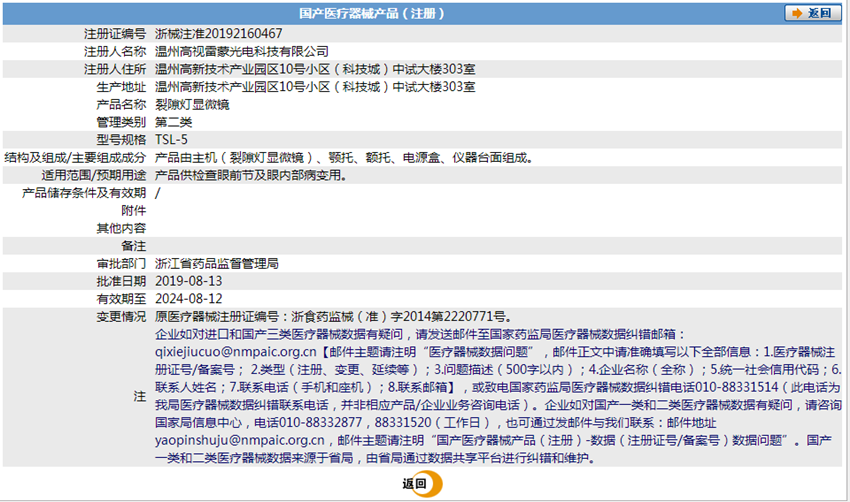Click the label 产品储存条件及有效期

(84, 193)
